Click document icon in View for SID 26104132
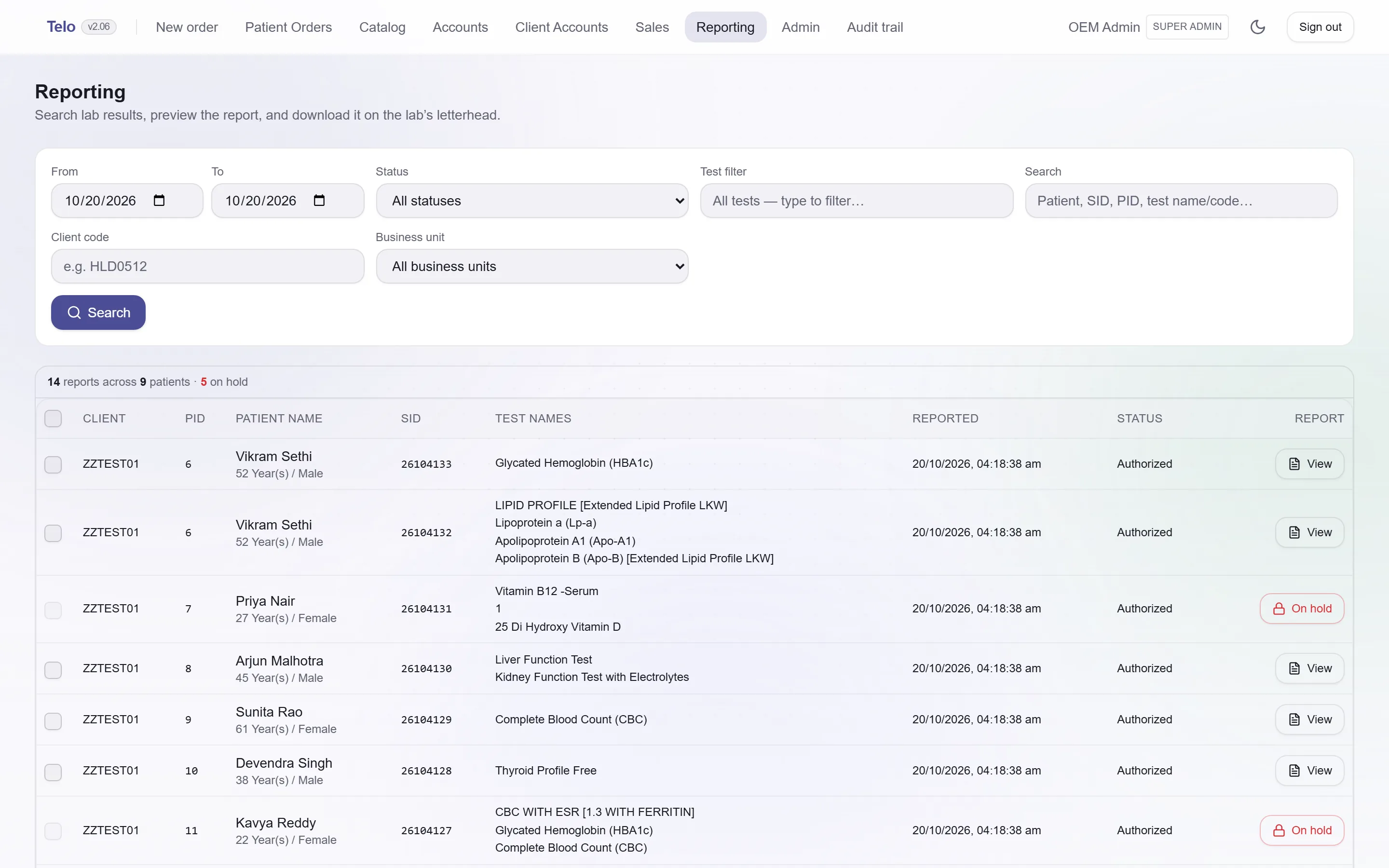This screenshot has height=868, width=1389. point(1294,532)
